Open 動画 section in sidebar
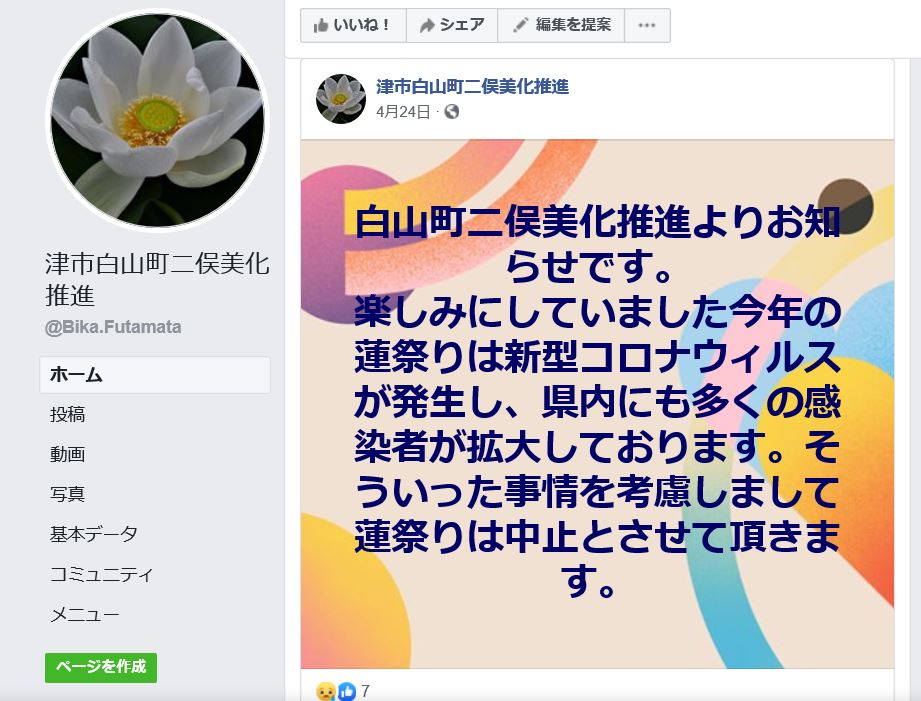 68,454
